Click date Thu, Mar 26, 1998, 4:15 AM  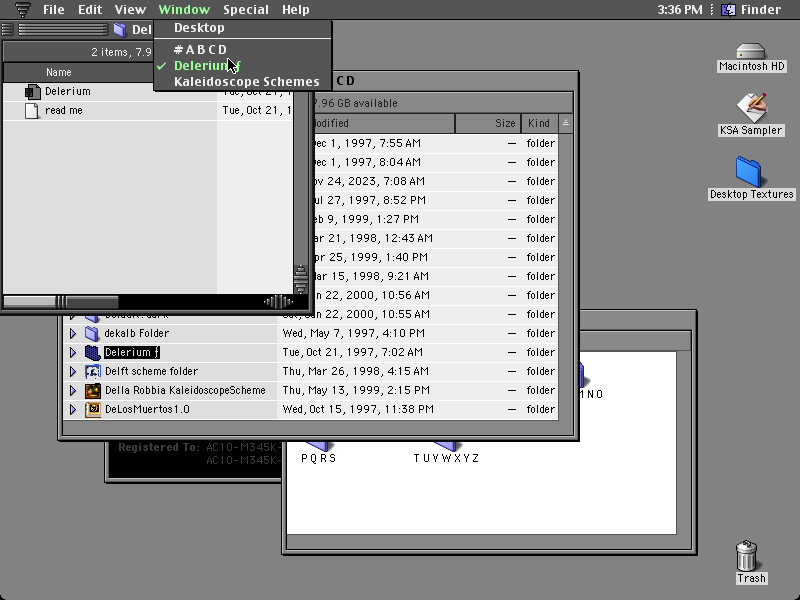[356, 371]
